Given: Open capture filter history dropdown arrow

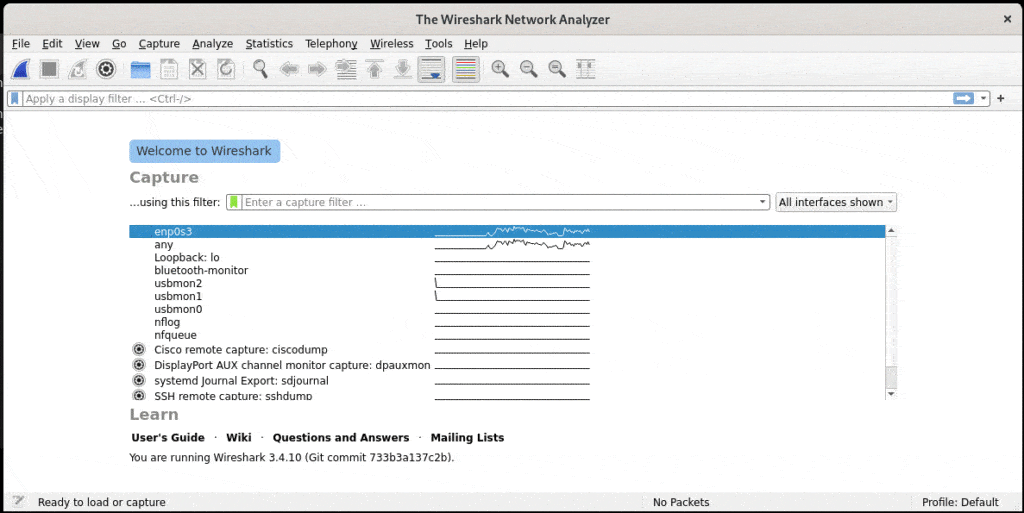Looking at the screenshot, I should click(x=762, y=202).
